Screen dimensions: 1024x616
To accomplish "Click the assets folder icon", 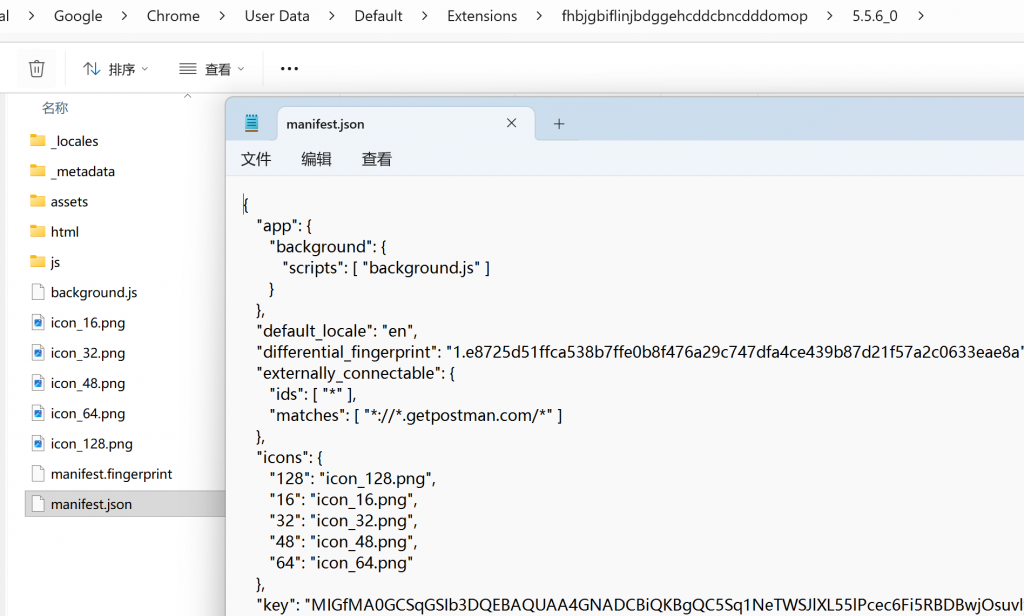I will (x=38, y=201).
